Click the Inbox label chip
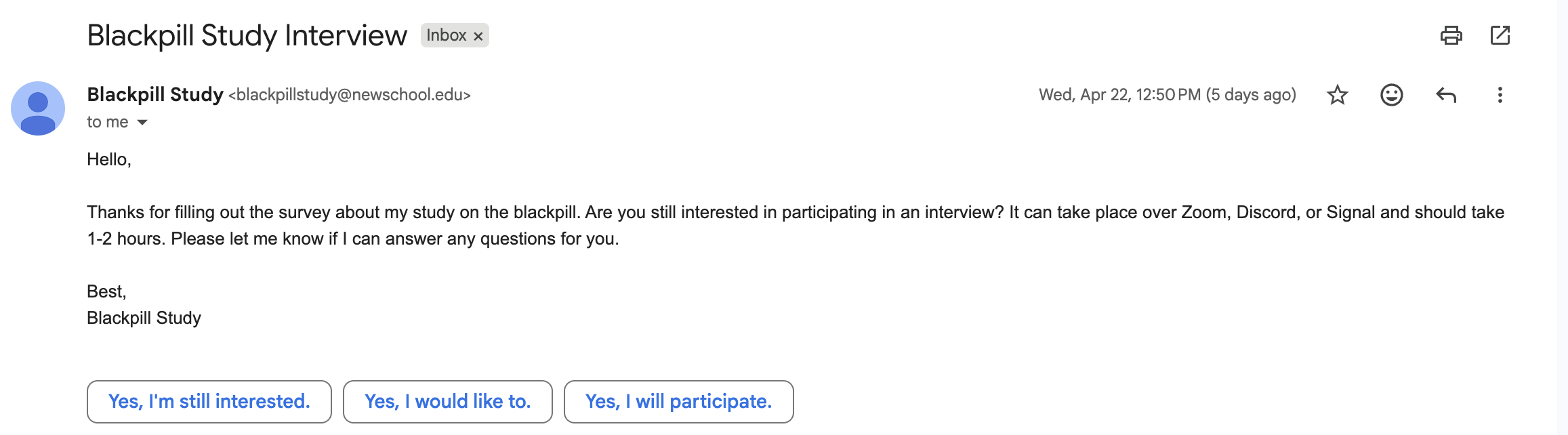The image size is (1568, 435). click(x=446, y=35)
